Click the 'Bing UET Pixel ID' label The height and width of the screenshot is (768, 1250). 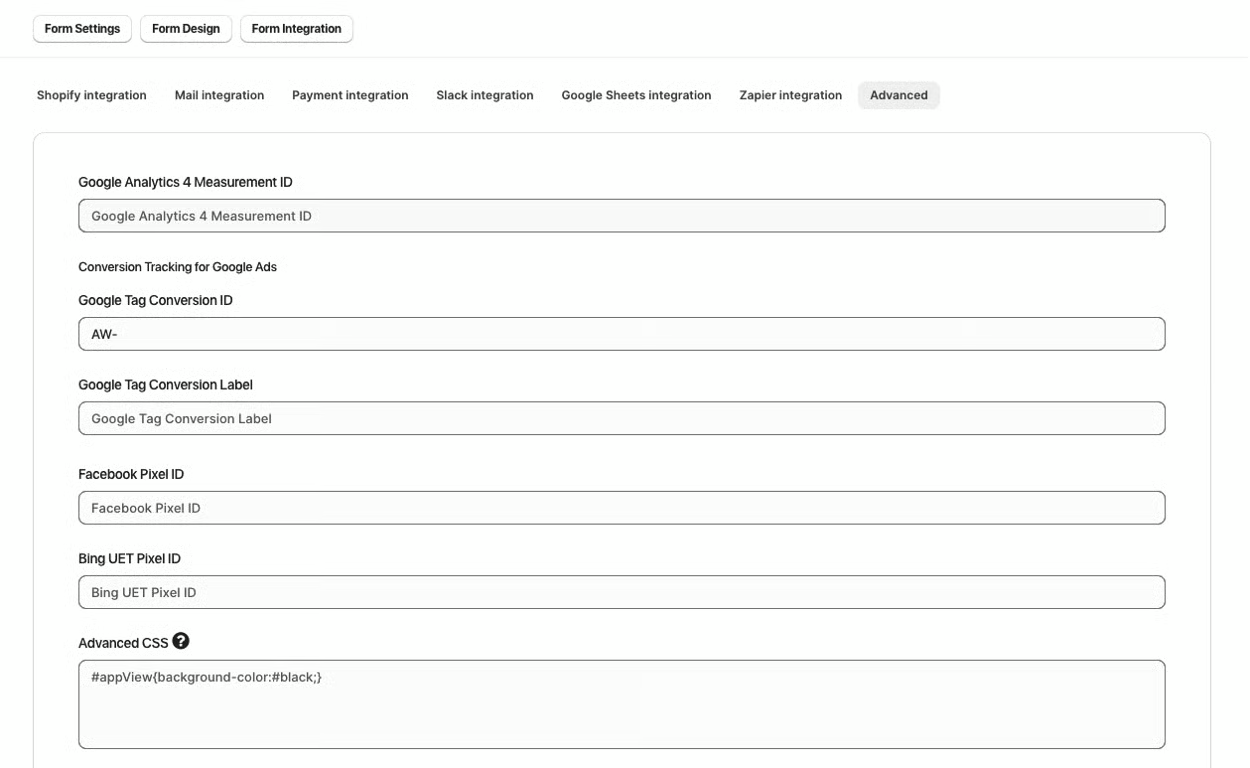pos(130,559)
